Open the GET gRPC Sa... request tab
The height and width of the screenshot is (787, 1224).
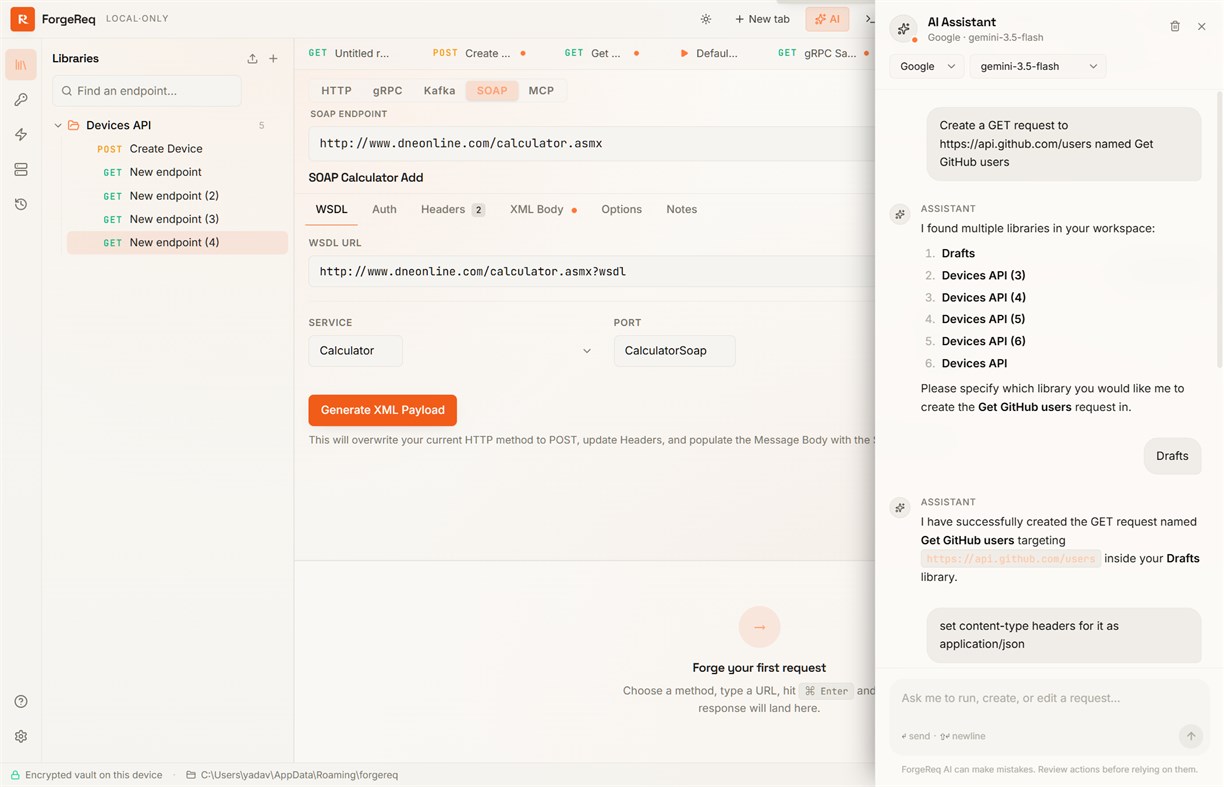point(822,53)
